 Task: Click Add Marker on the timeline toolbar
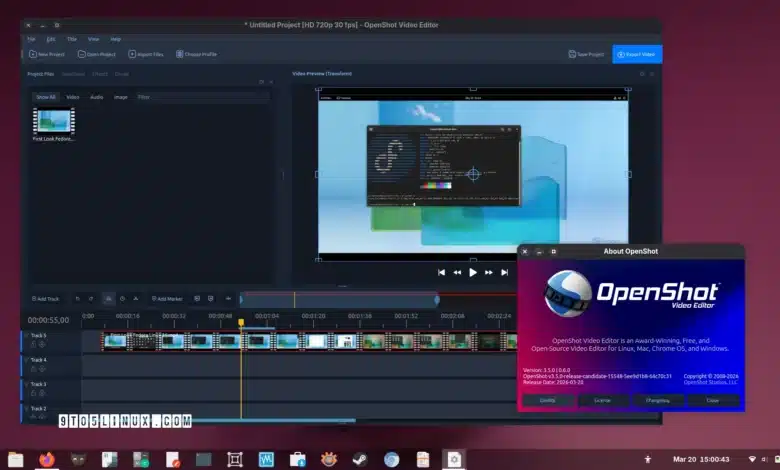[167, 299]
